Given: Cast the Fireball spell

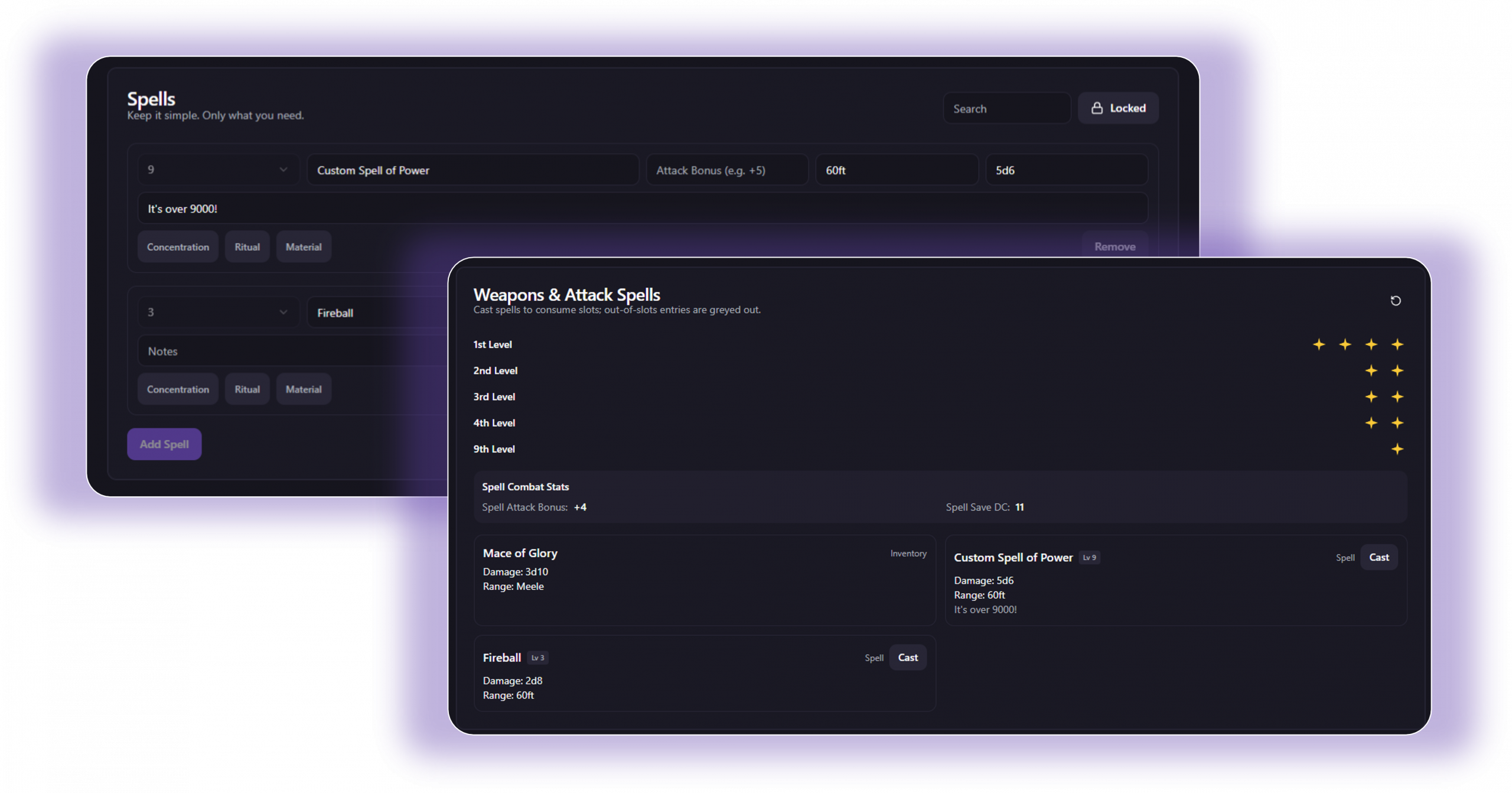Looking at the screenshot, I should click(x=907, y=658).
